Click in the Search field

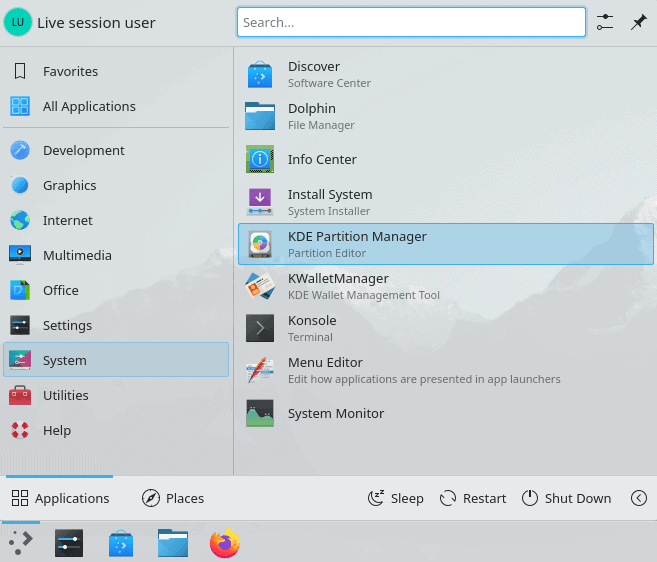point(411,22)
